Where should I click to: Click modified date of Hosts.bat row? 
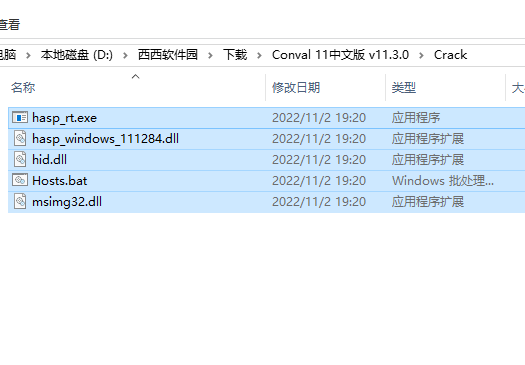[319, 181]
